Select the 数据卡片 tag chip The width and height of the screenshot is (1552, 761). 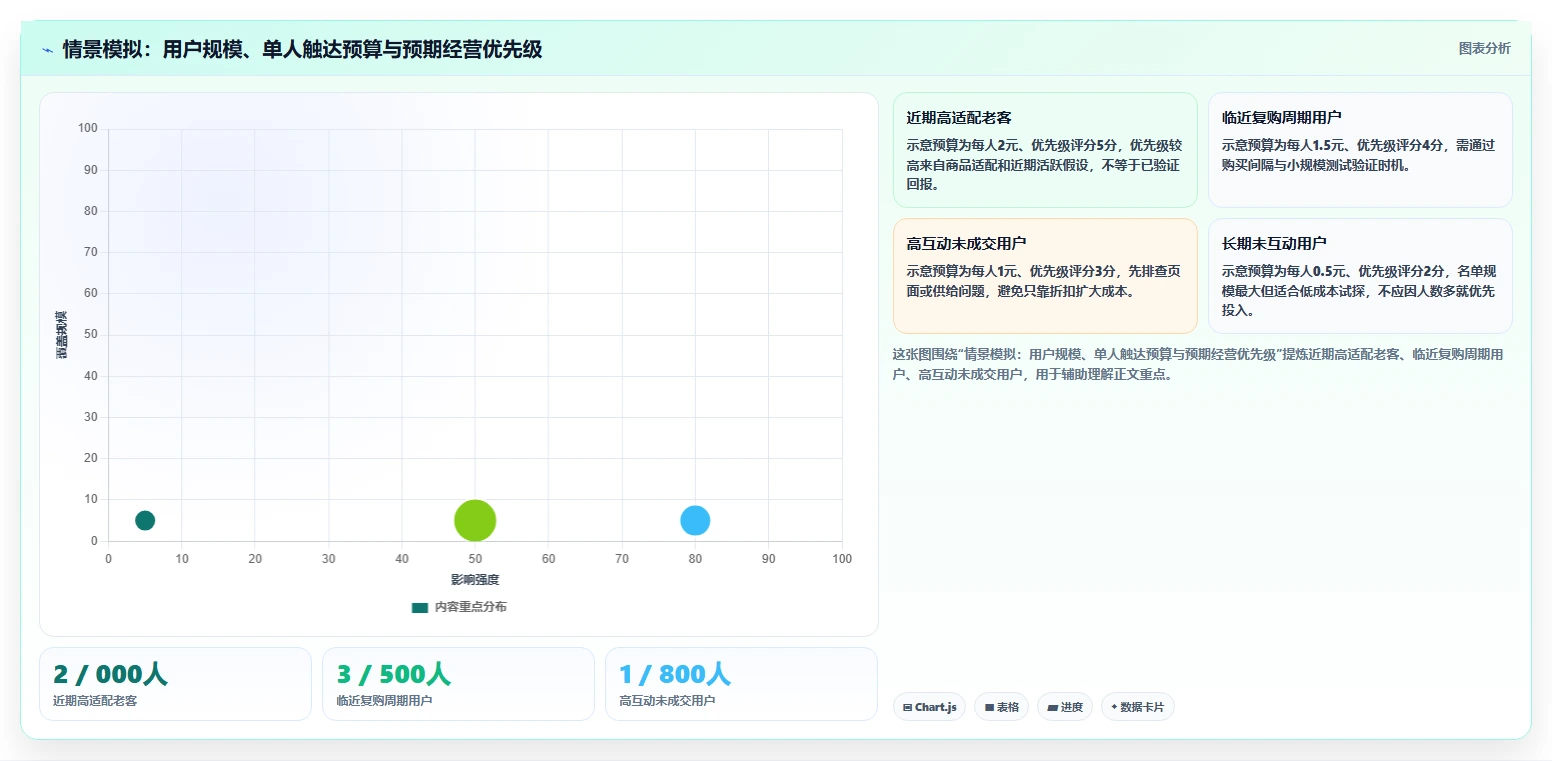[x=1138, y=707]
